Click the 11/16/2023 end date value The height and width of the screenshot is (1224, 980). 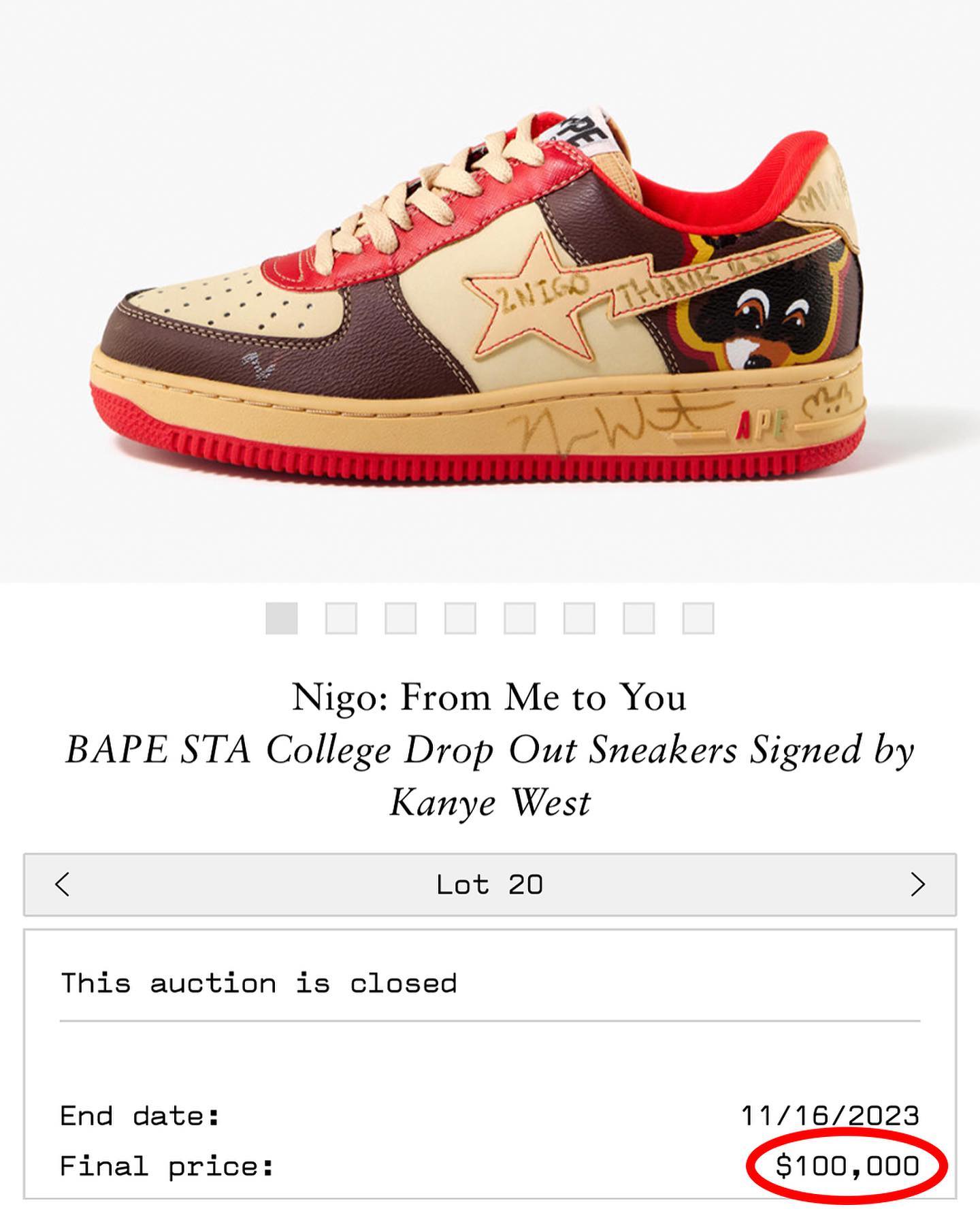tap(830, 1116)
